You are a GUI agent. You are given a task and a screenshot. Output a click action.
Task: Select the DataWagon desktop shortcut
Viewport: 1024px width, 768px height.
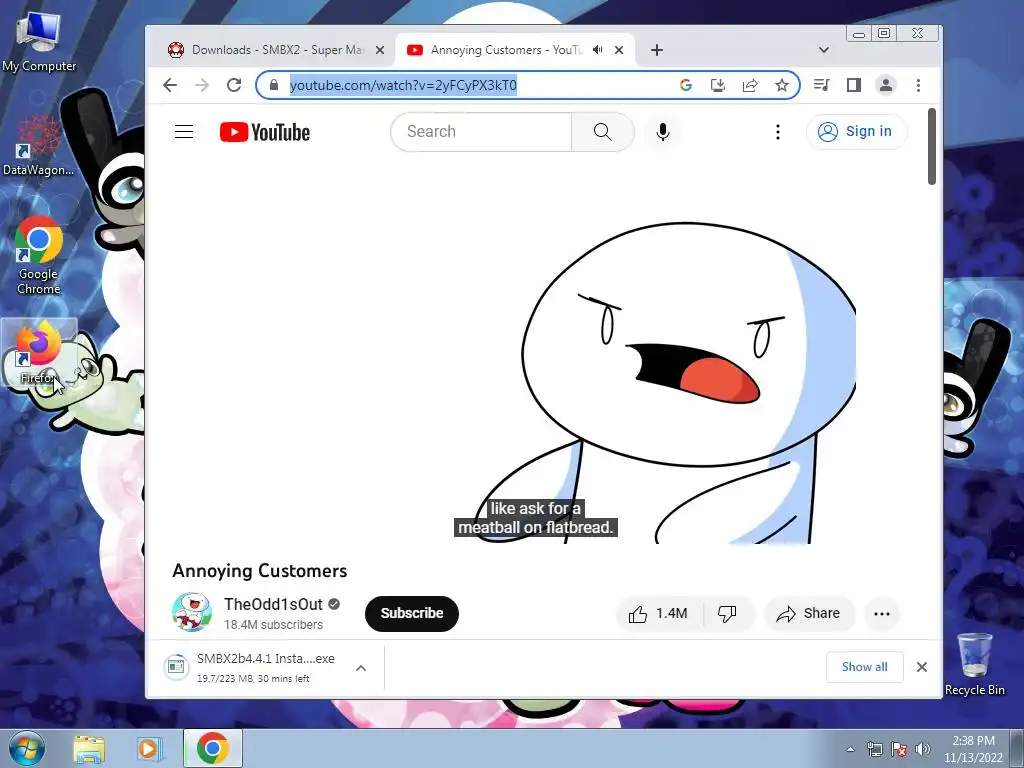[39, 146]
